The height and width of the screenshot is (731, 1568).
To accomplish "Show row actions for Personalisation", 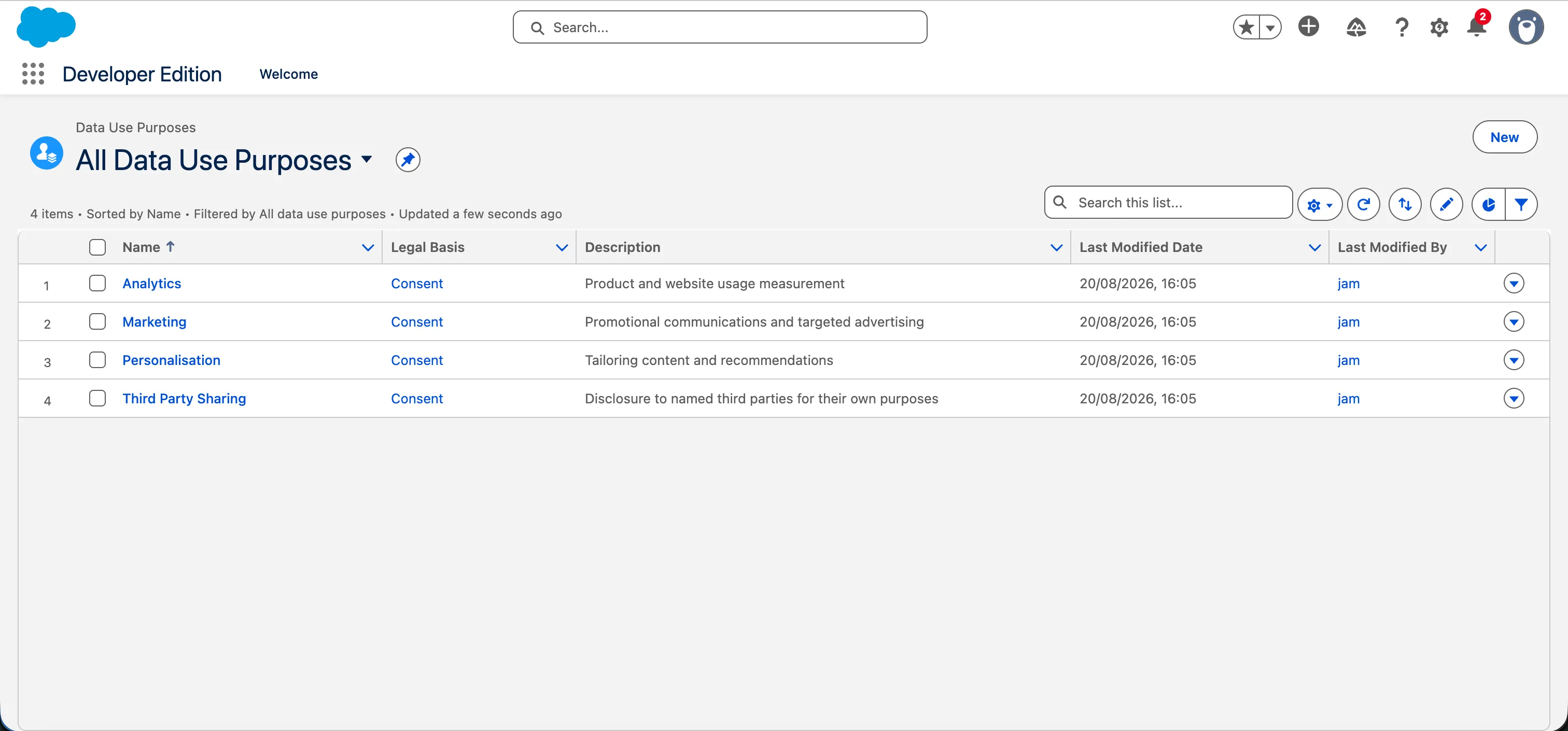I will pos(1514,360).
